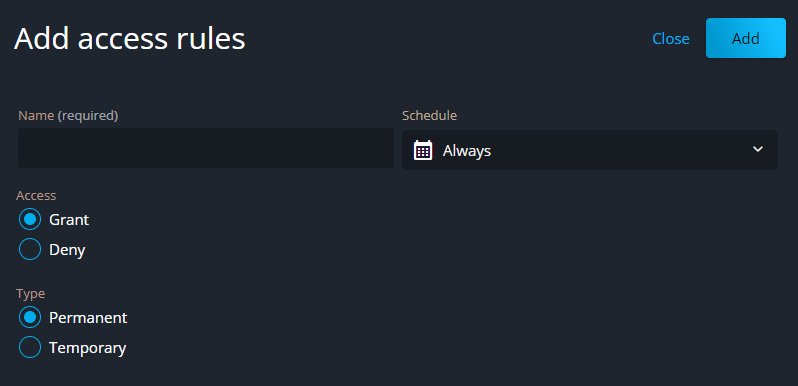Click the Close link
The height and width of the screenshot is (386, 798).
click(x=671, y=39)
